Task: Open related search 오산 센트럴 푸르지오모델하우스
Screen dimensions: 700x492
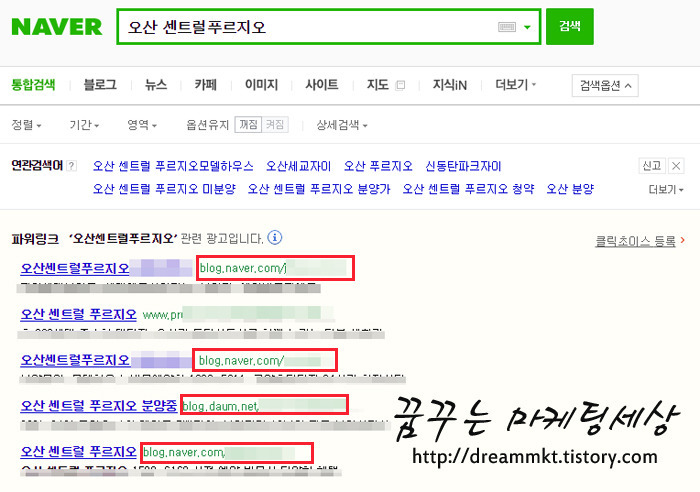Action: (173, 167)
